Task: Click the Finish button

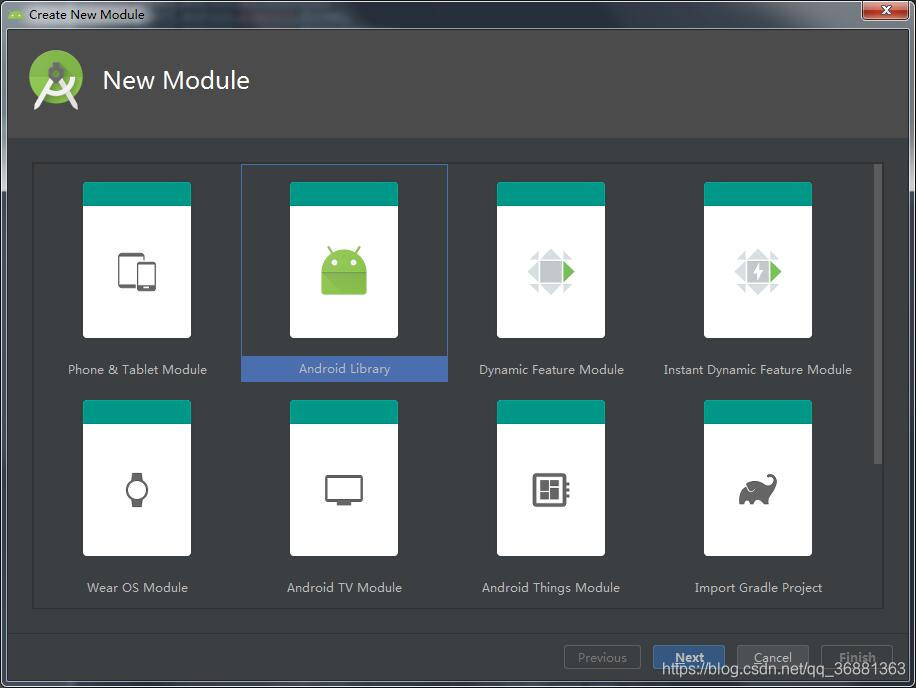Action: (x=856, y=657)
